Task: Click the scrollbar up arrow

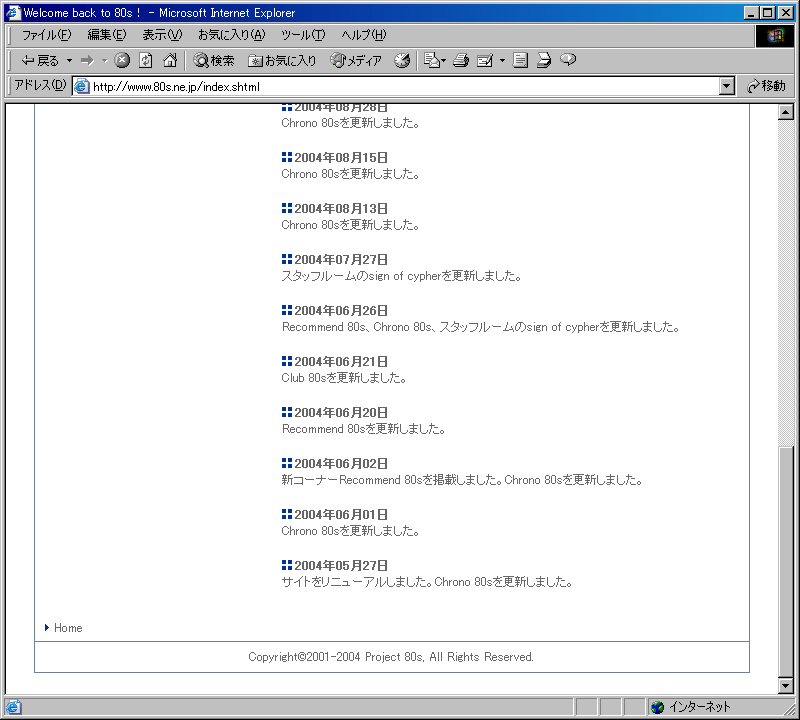Action: (x=786, y=112)
